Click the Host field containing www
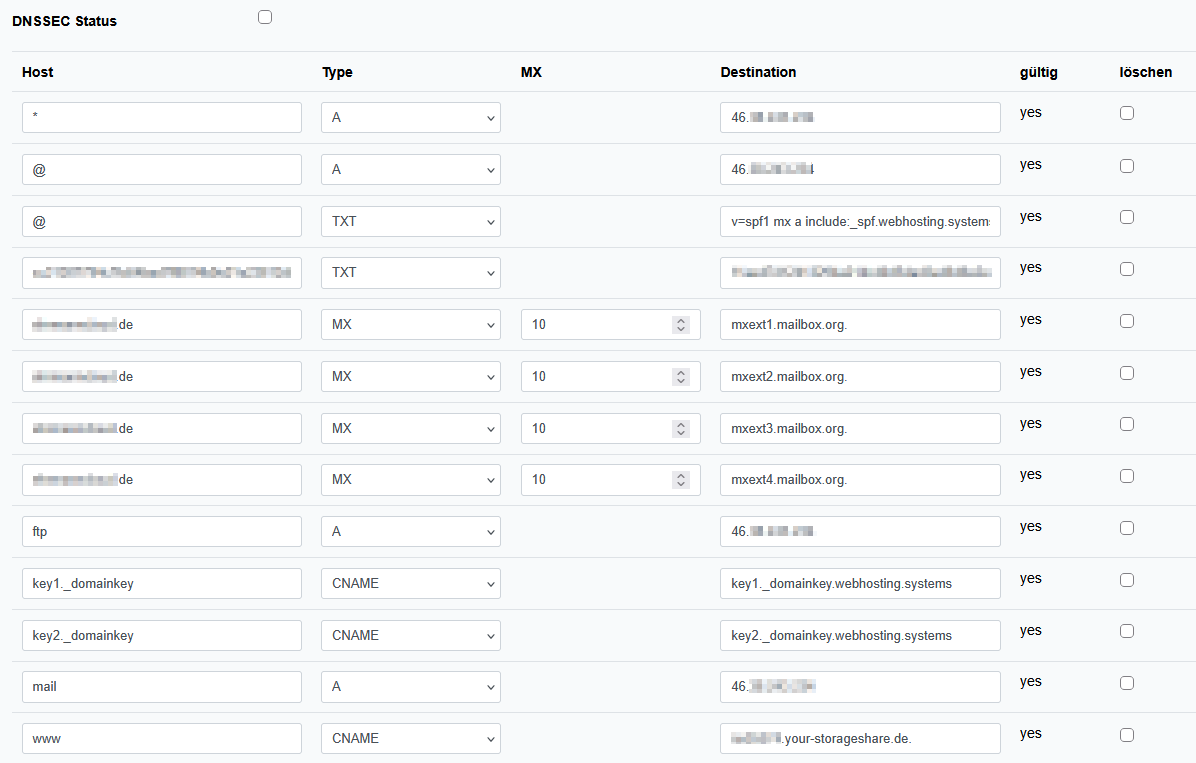The width and height of the screenshot is (1196, 763). [162, 739]
